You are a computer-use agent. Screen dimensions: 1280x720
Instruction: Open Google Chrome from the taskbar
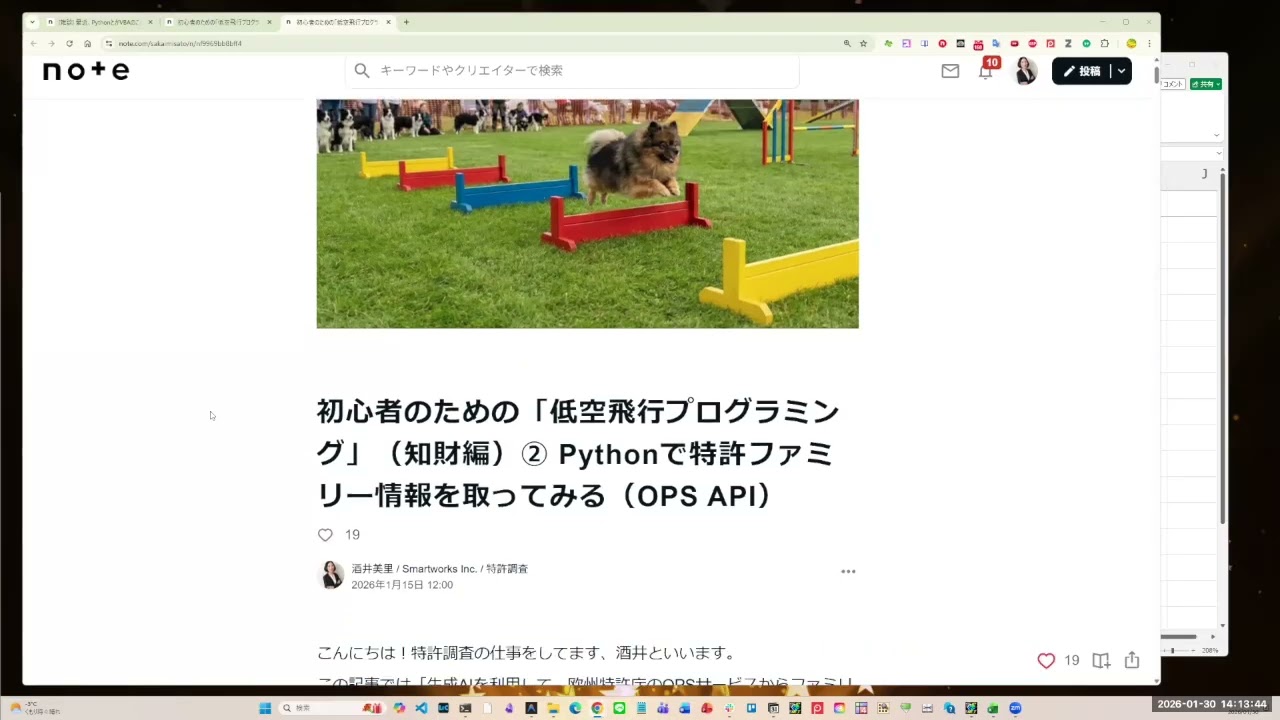(x=597, y=708)
